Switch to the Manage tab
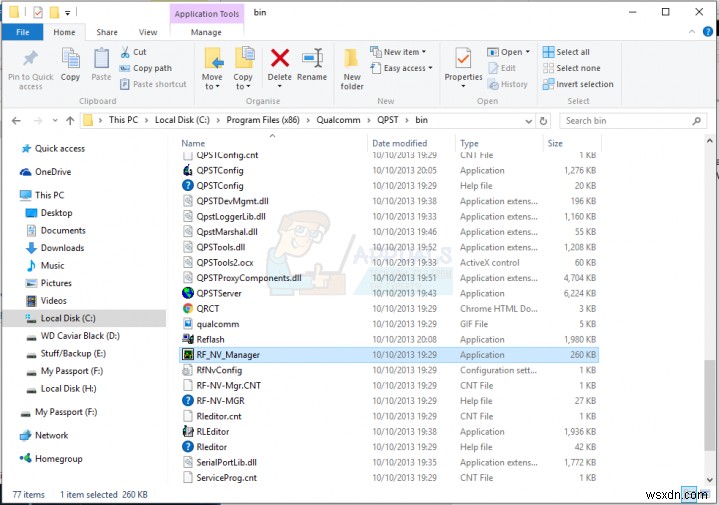 click(x=206, y=32)
